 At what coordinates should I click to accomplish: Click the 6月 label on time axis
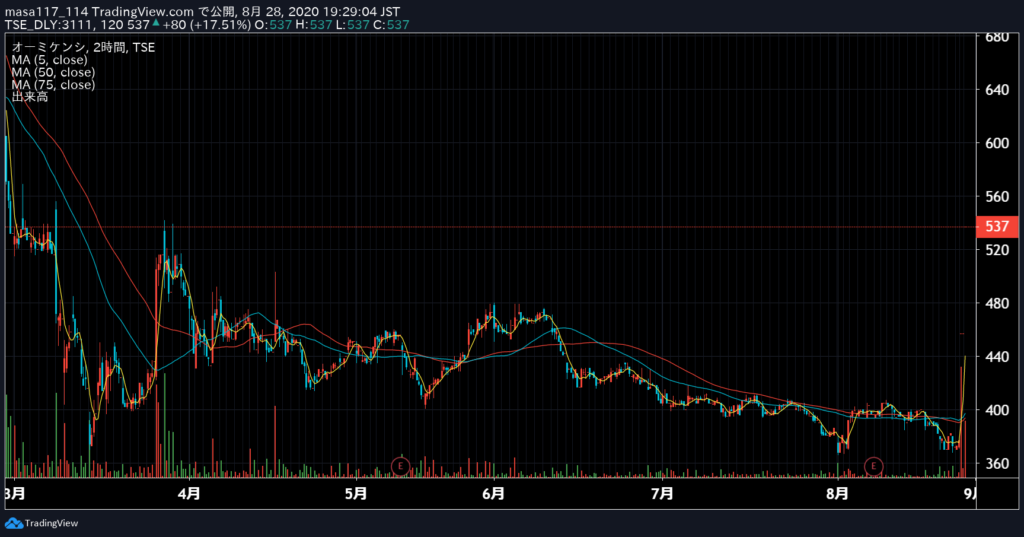point(494,493)
